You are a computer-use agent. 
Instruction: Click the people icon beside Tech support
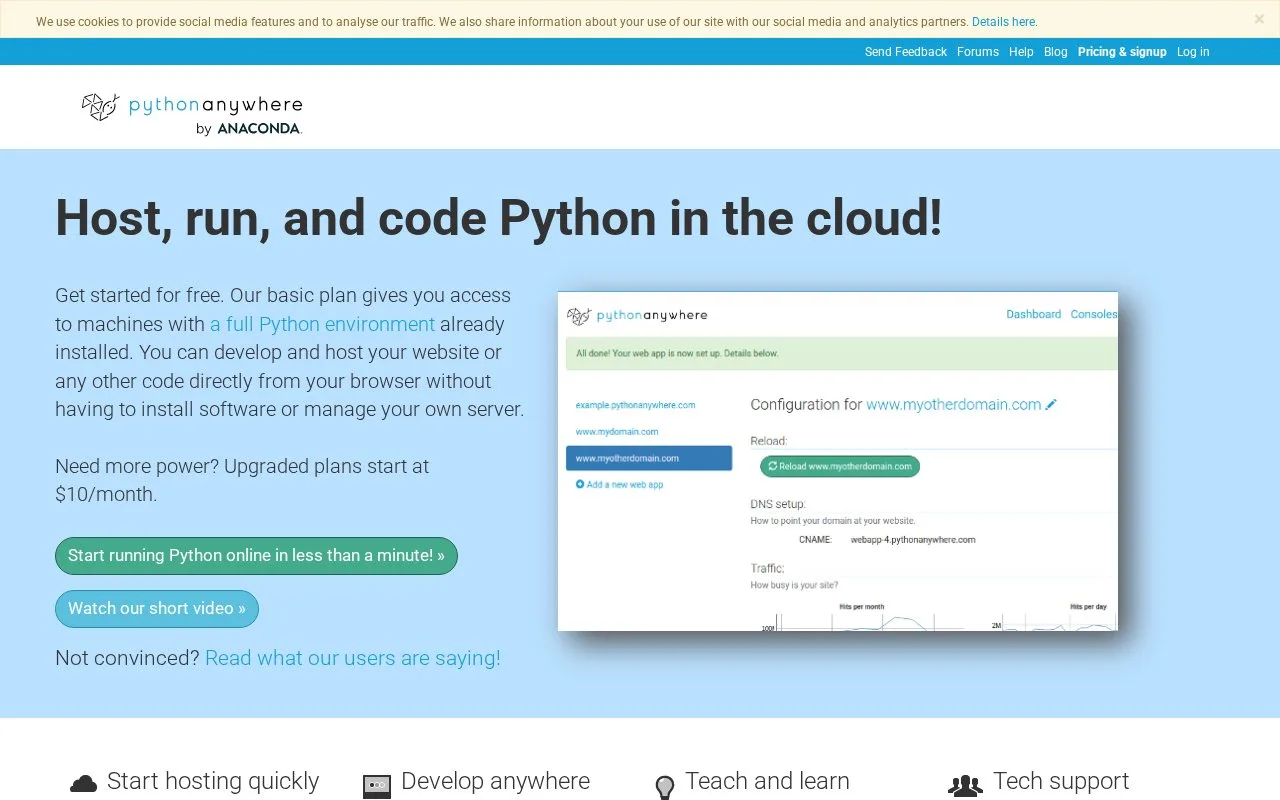point(965,786)
